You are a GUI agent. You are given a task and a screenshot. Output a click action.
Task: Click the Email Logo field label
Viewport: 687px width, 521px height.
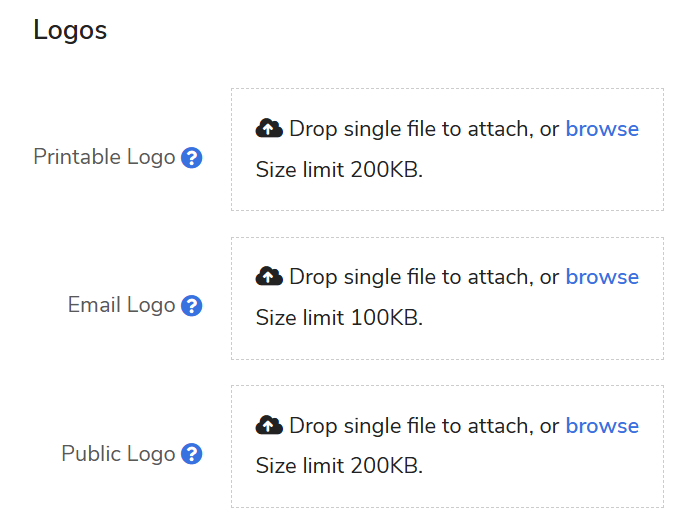pos(121,306)
